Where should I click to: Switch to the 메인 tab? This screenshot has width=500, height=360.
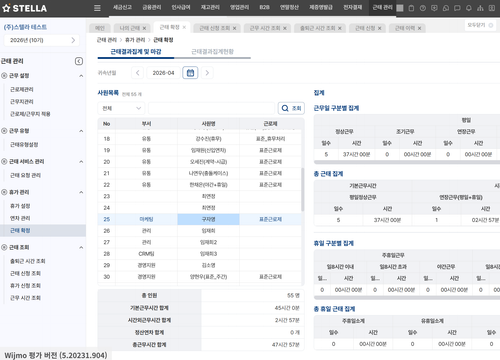(100, 28)
